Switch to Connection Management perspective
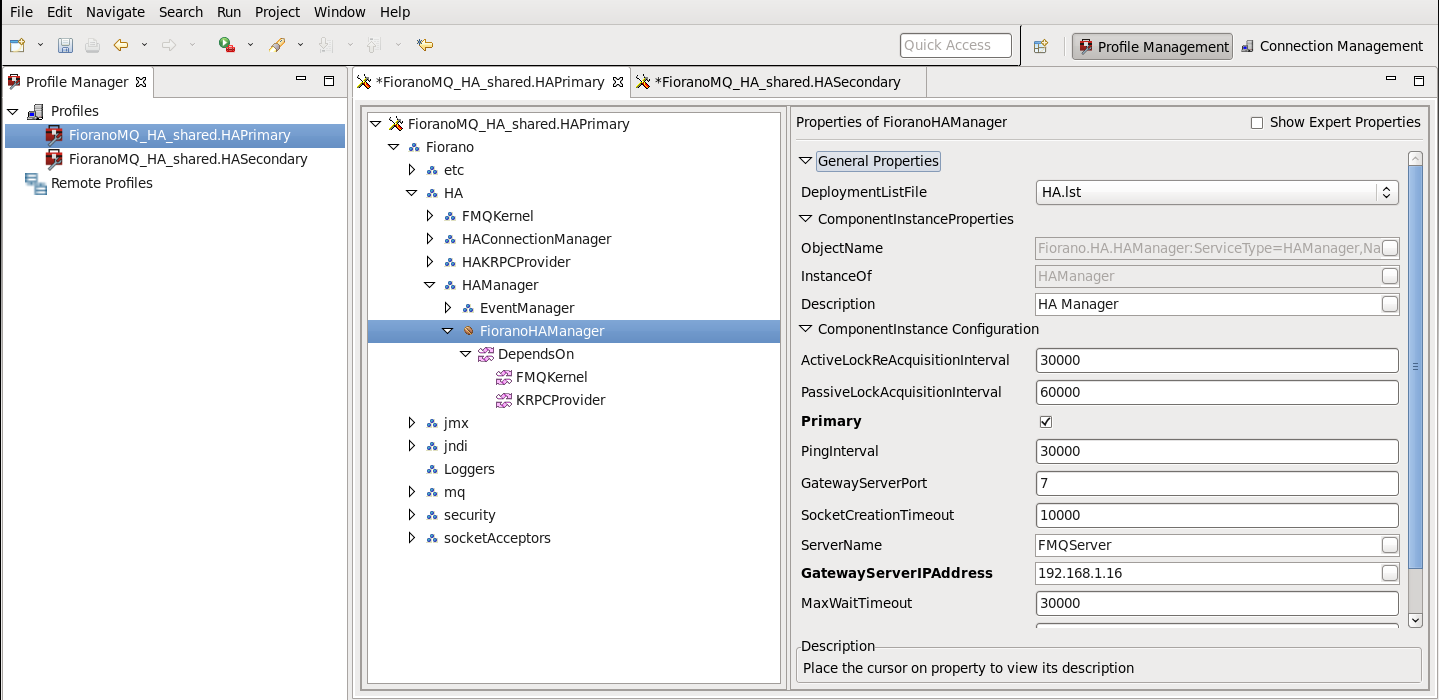The width and height of the screenshot is (1439, 700). (1331, 46)
